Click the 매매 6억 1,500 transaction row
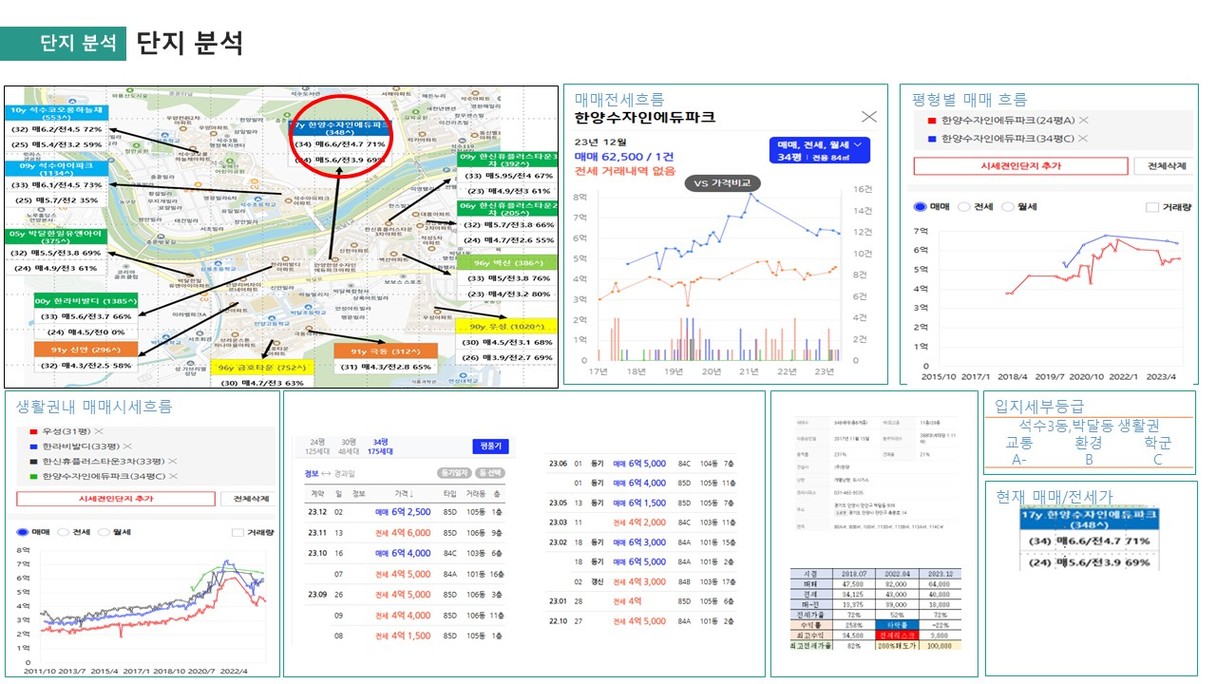Image resolution: width=1216 pixels, height=684 pixels. 643,502
